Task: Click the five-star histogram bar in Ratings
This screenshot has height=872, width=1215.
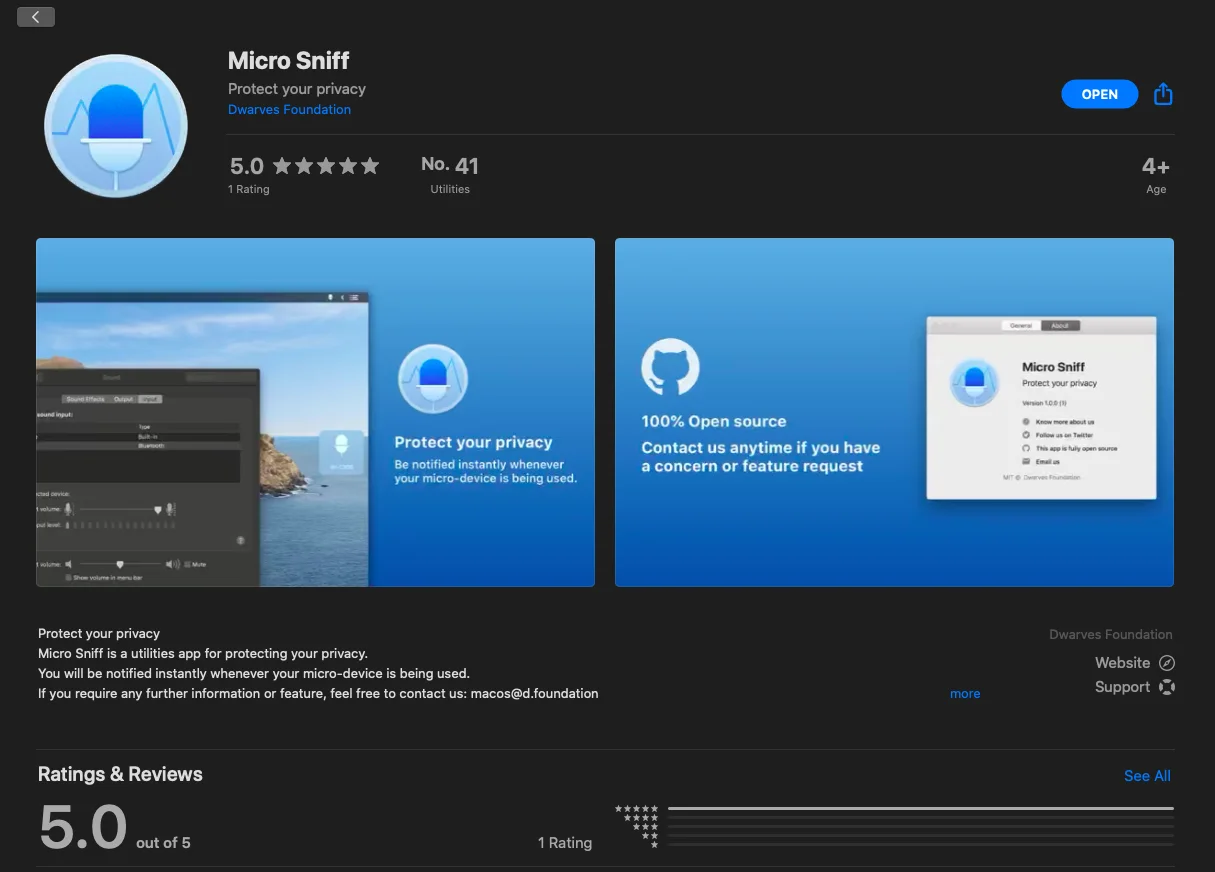Action: pos(920,808)
